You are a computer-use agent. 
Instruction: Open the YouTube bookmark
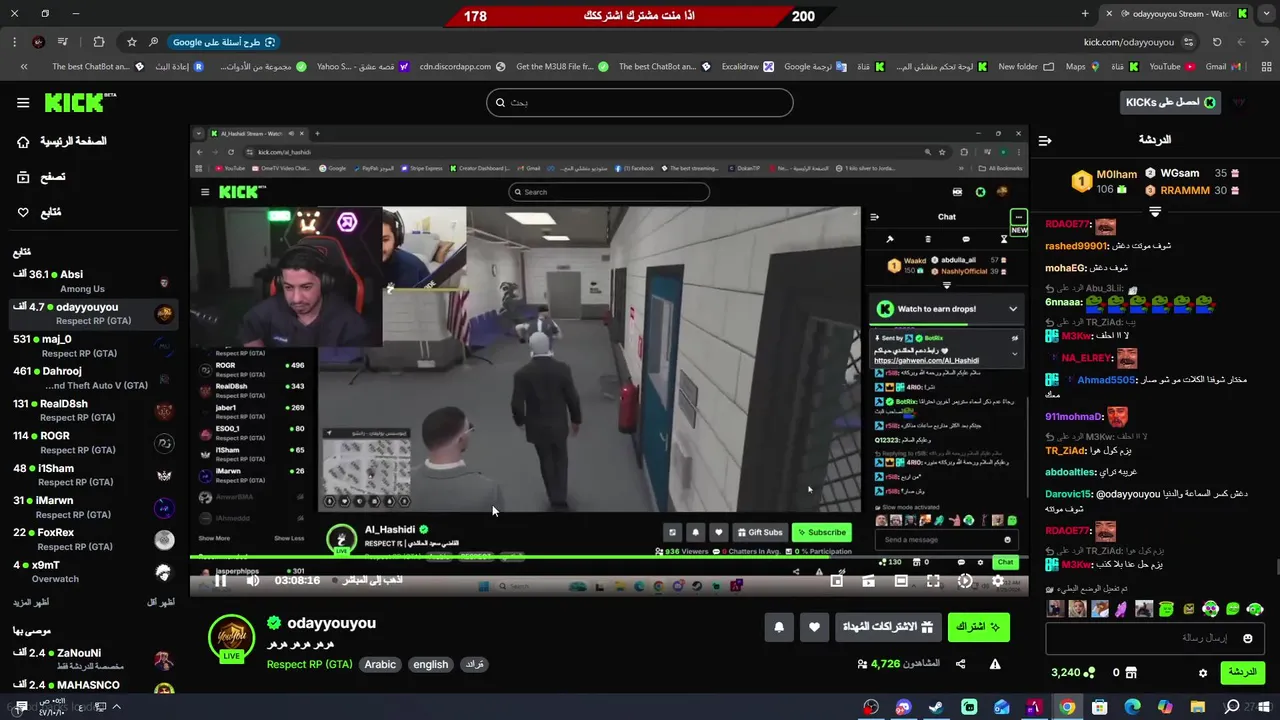(x=1171, y=67)
